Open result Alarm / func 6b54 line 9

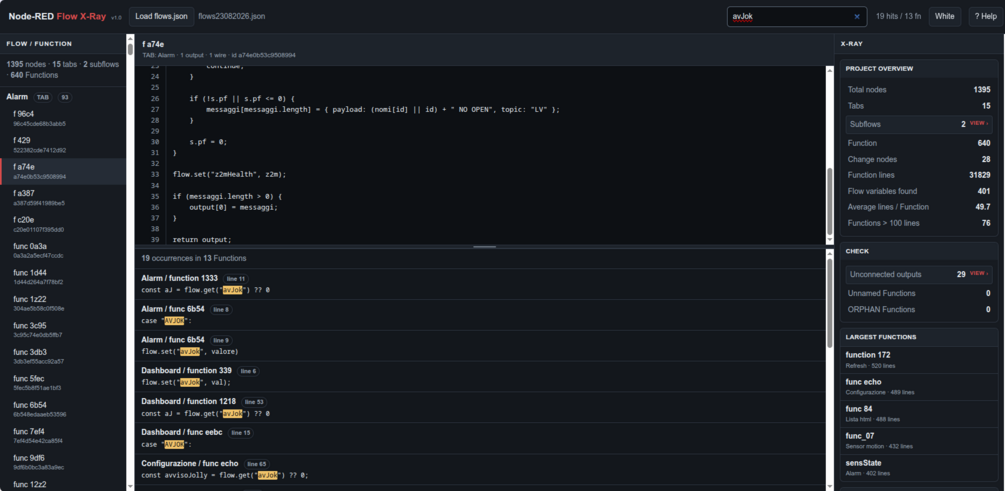tap(479, 345)
